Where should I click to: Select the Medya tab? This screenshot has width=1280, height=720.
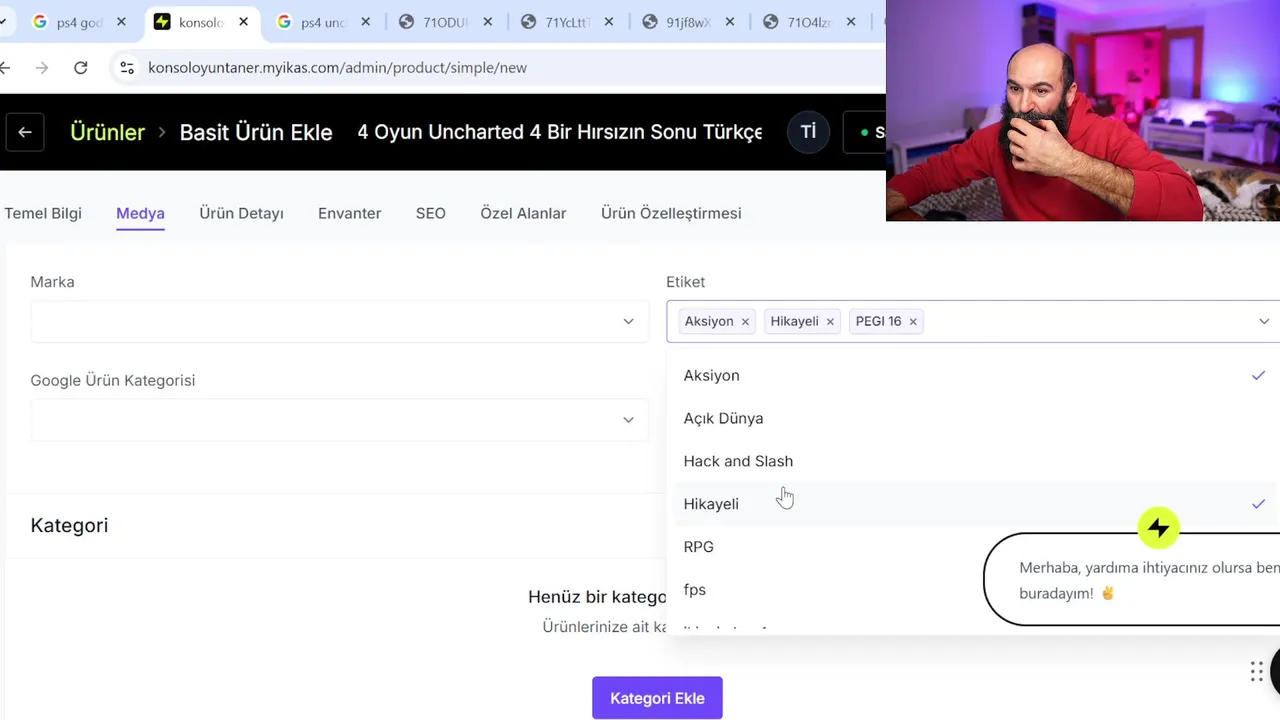click(x=140, y=213)
